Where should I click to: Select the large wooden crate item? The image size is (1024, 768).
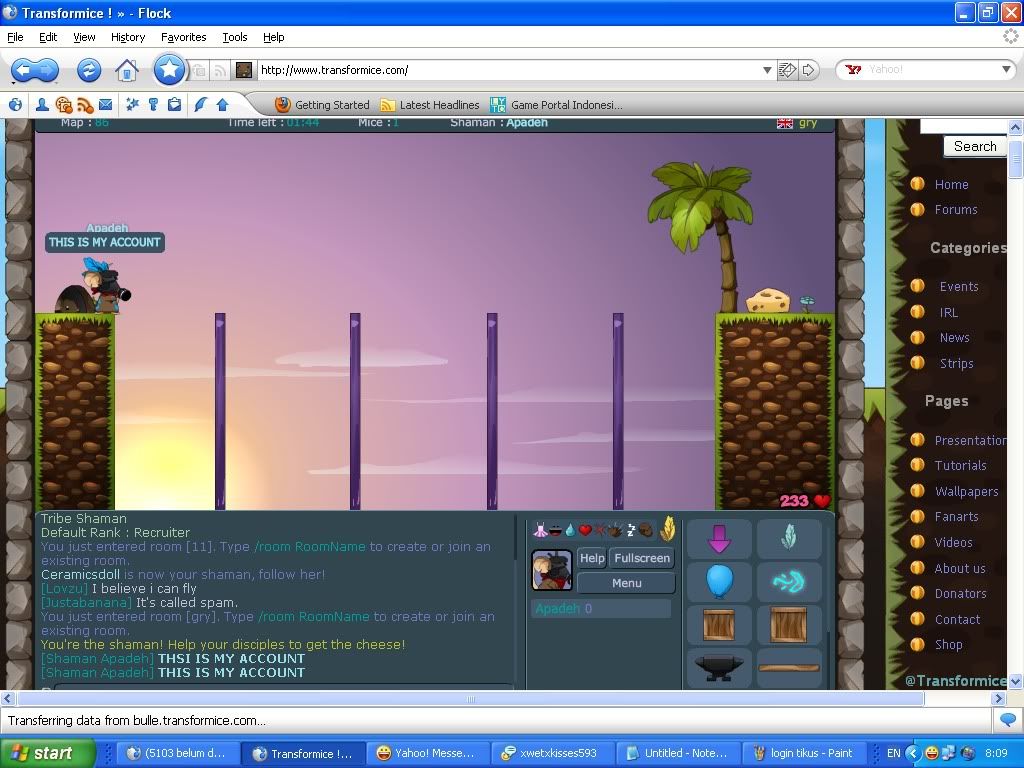(x=789, y=624)
